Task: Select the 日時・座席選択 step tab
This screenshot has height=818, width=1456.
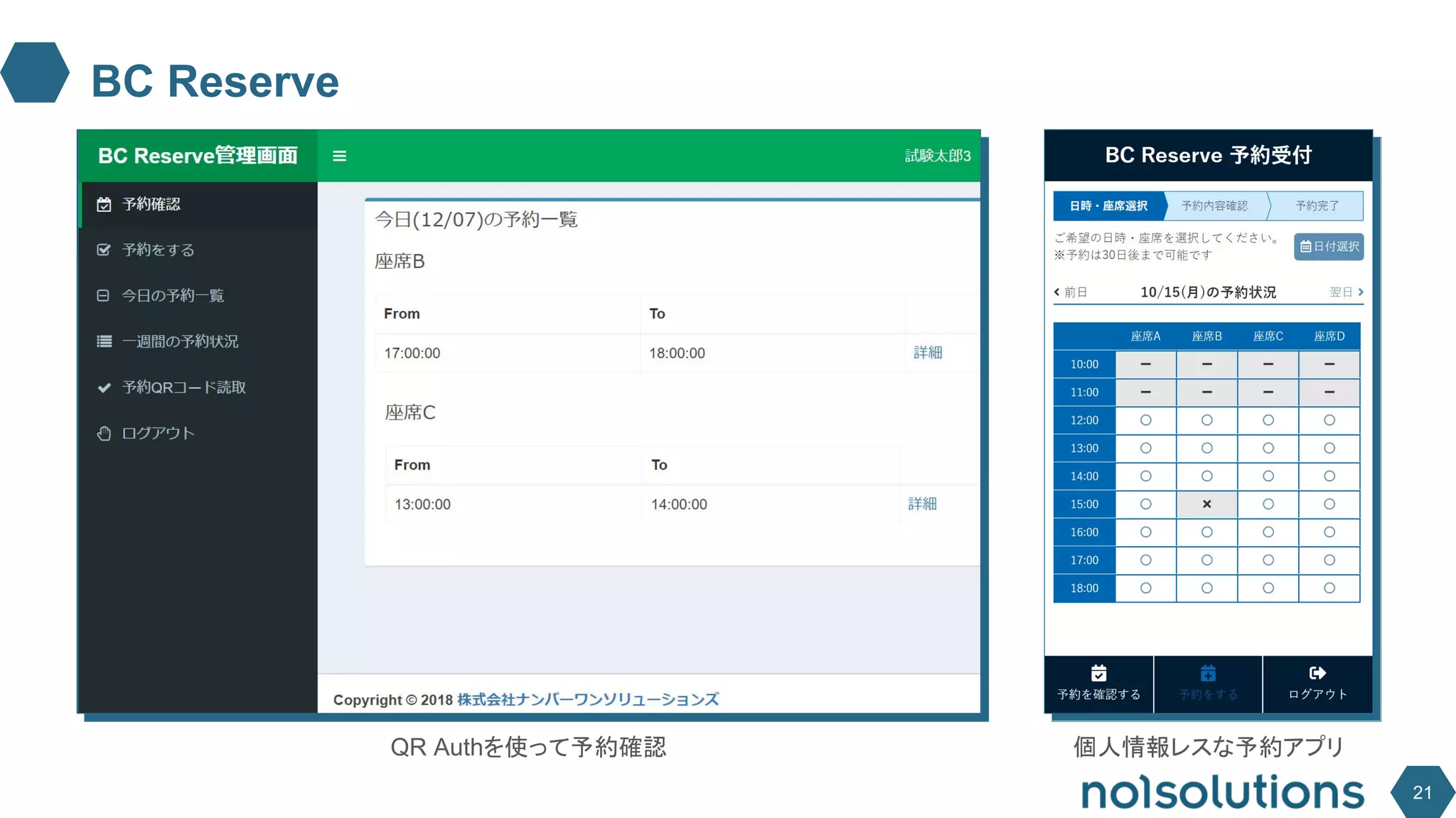Action: click(x=1109, y=206)
